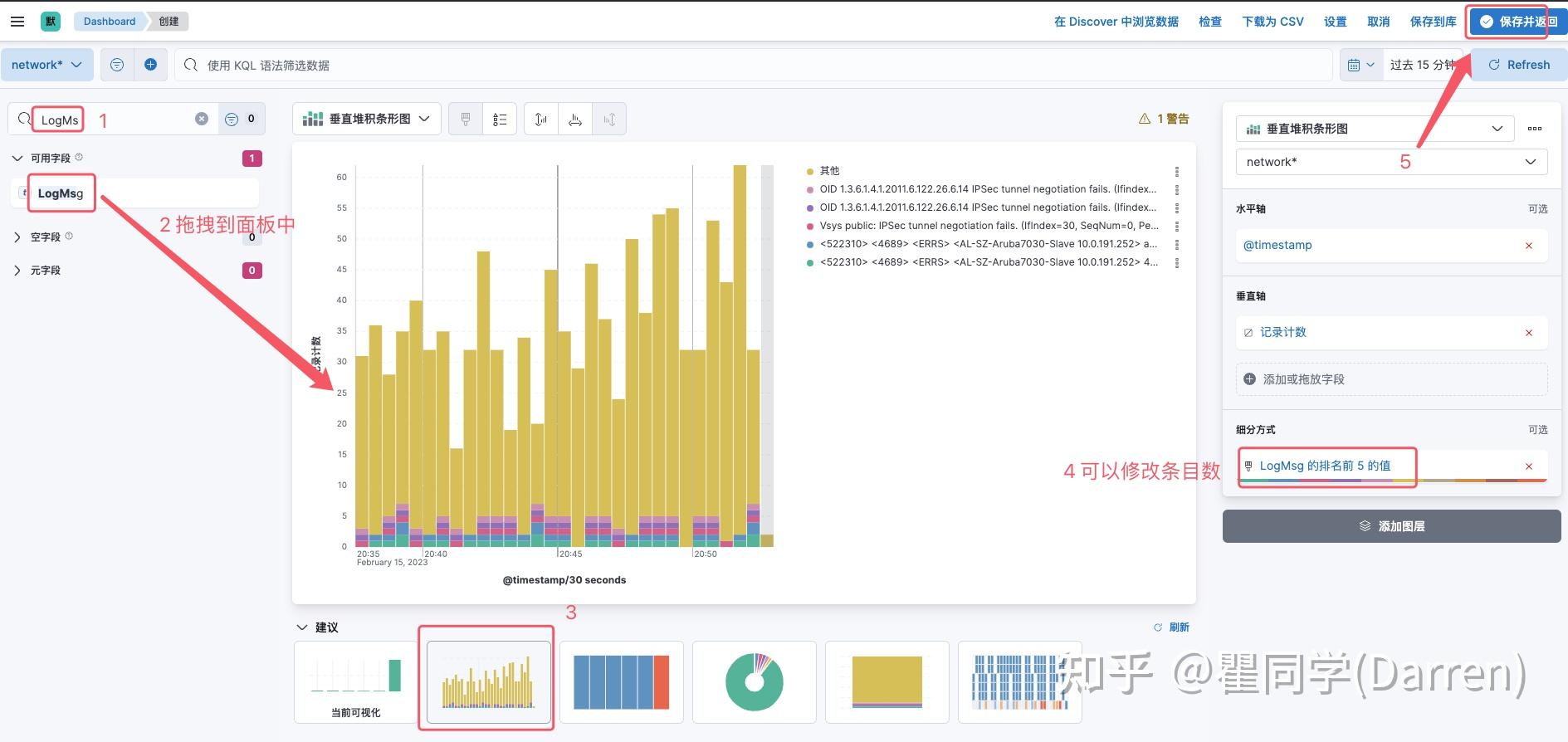
Task: Select the LogMsg available field
Action: [135, 193]
